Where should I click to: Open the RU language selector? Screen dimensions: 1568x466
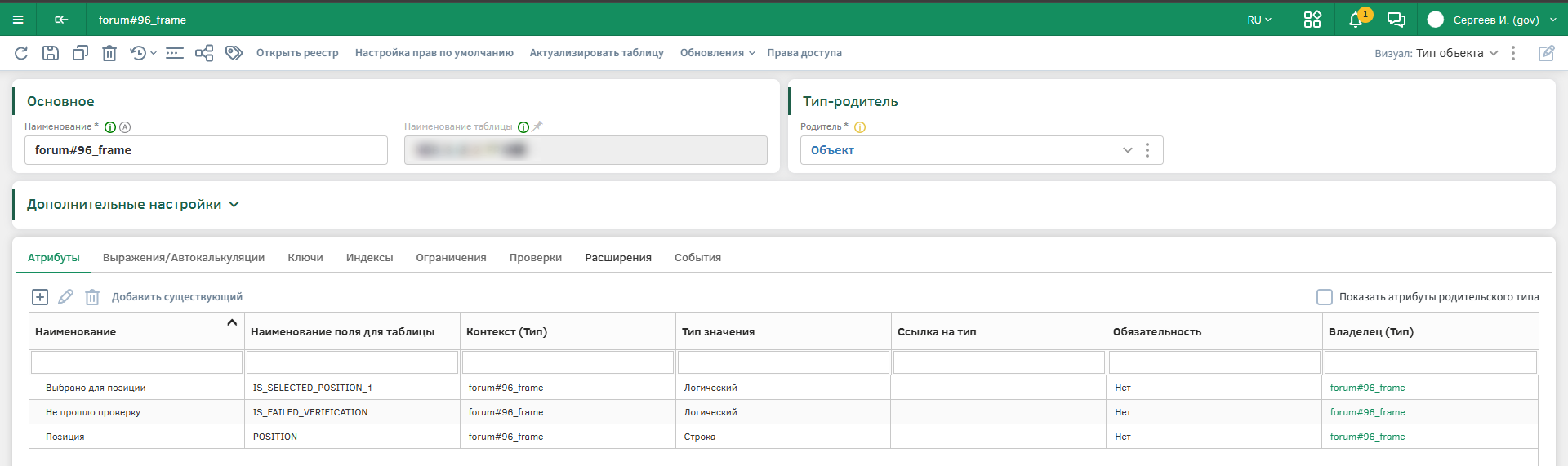[1258, 20]
